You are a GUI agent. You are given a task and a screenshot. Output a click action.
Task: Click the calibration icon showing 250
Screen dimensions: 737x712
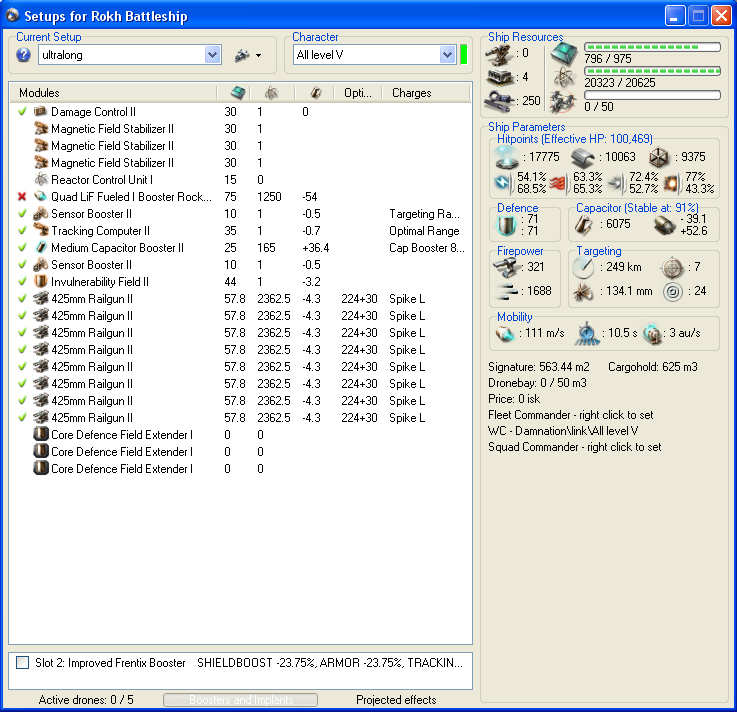tap(500, 101)
